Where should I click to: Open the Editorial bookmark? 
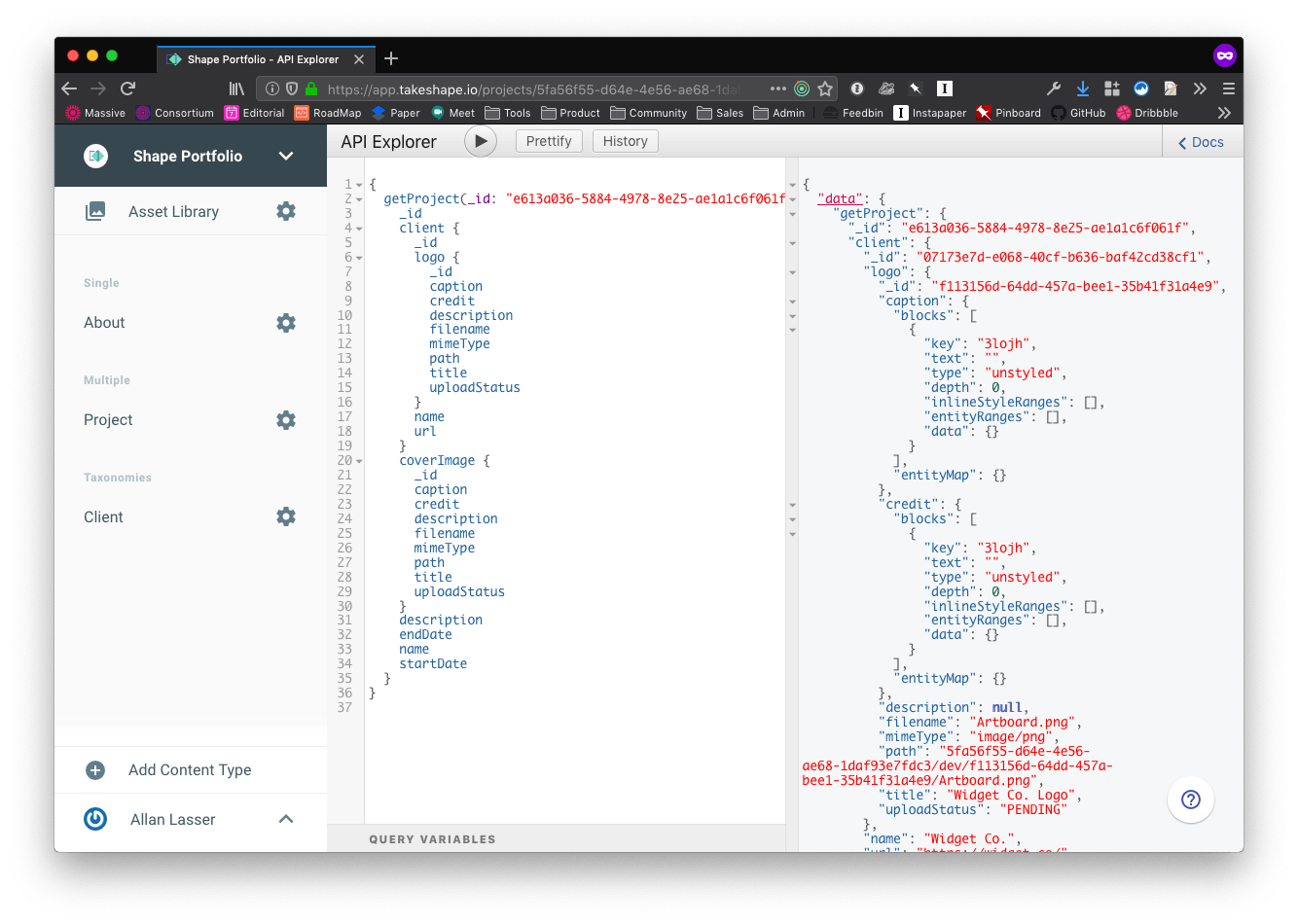(255, 113)
